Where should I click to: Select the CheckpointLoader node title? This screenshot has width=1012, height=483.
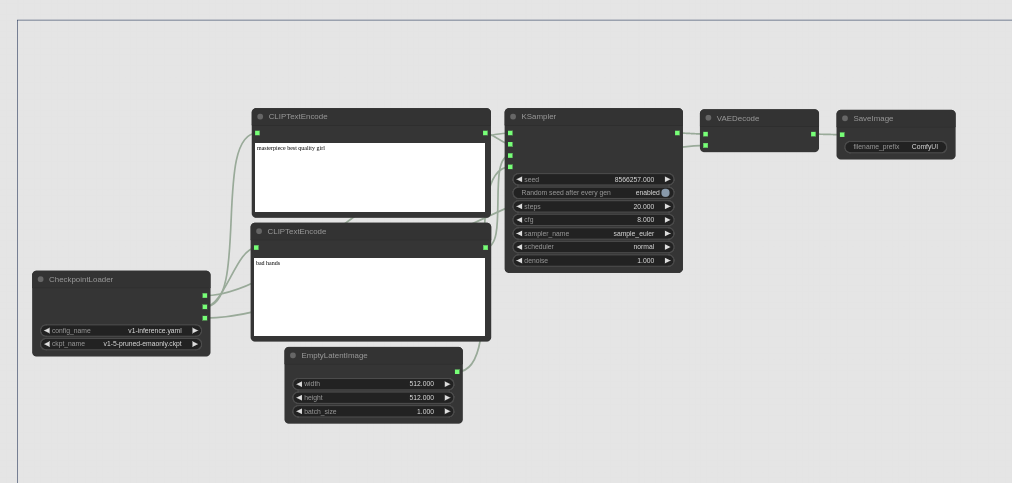pyautogui.click(x=81, y=279)
